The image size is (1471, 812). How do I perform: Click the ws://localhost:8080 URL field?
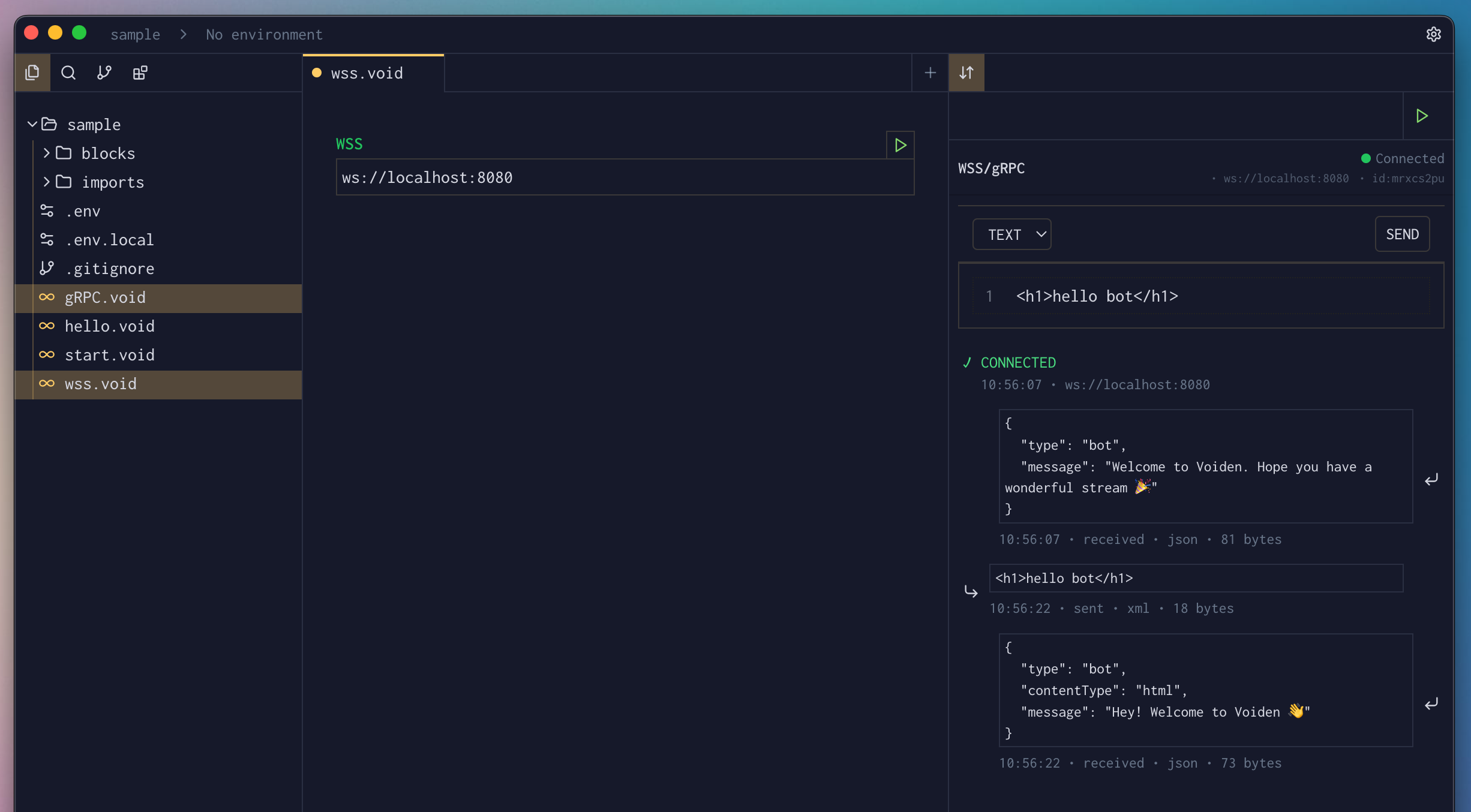point(624,177)
